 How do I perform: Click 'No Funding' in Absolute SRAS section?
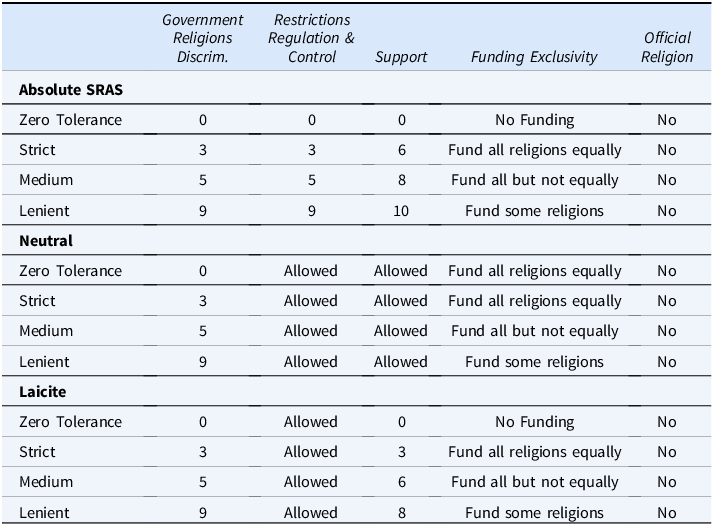(534, 120)
